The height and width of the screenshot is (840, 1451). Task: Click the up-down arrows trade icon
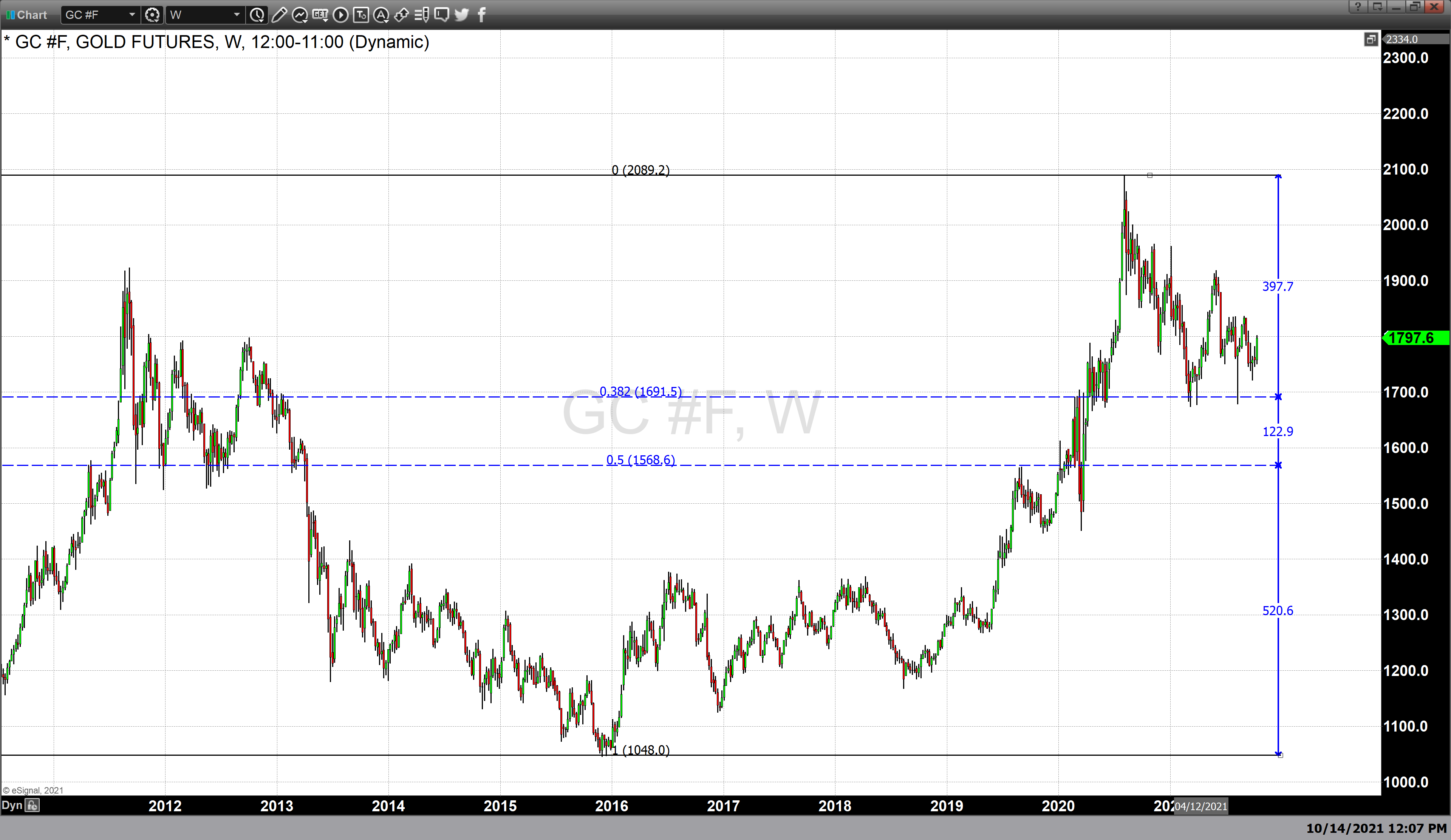401,15
